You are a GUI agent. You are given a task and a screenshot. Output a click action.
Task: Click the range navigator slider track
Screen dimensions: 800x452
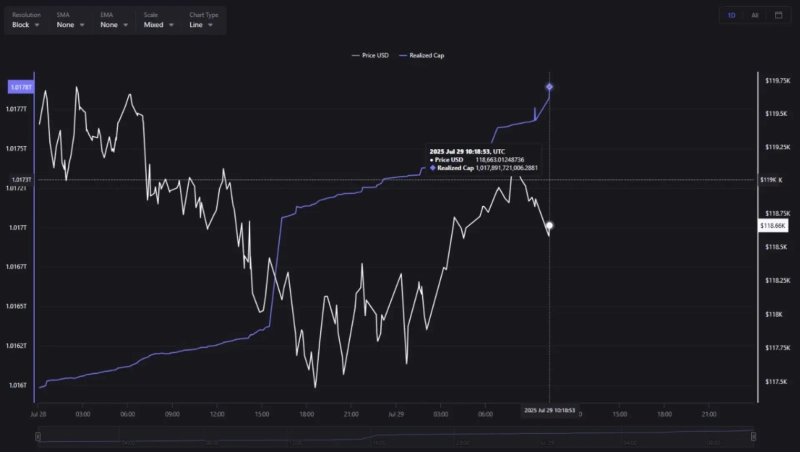[395, 435]
